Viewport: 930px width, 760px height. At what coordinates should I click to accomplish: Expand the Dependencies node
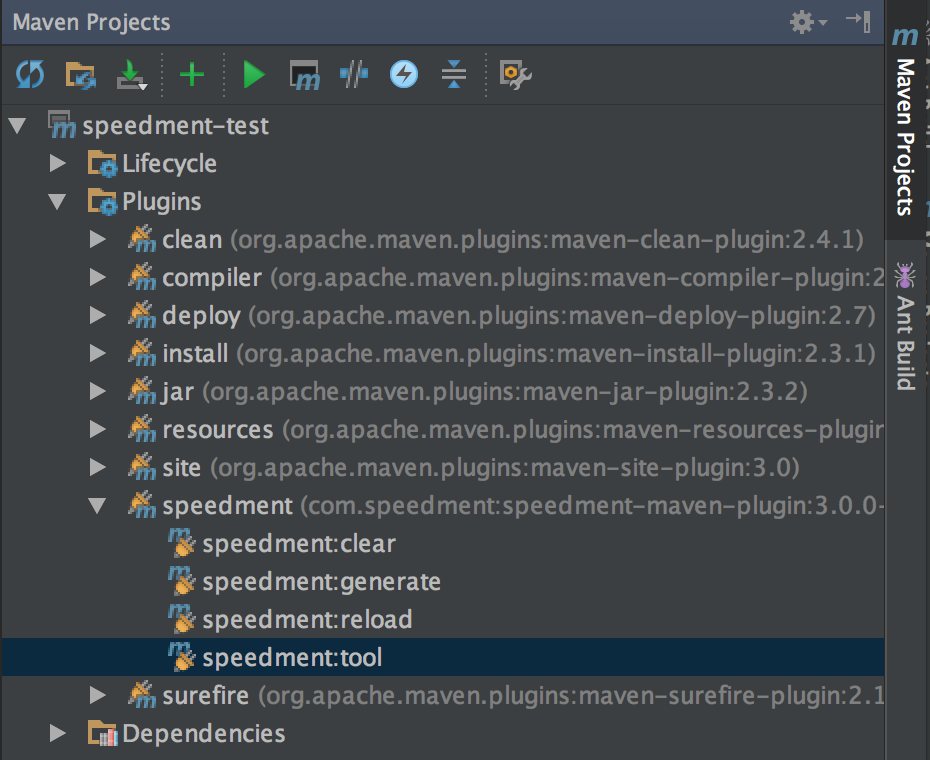(58, 733)
